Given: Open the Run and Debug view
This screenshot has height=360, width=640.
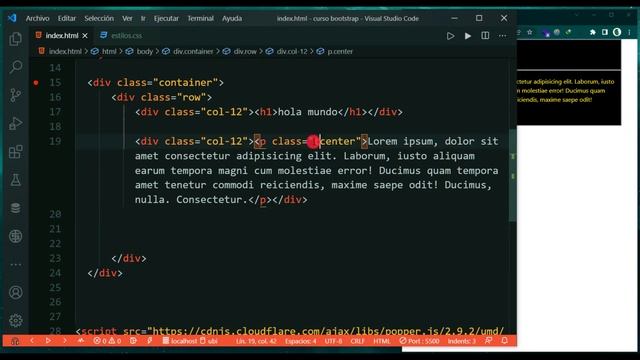Looking at the screenshot, I should (16, 123).
